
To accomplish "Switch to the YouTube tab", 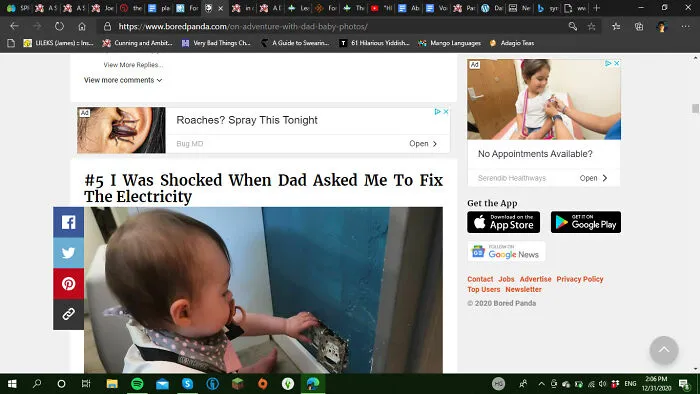I will 382,8.
